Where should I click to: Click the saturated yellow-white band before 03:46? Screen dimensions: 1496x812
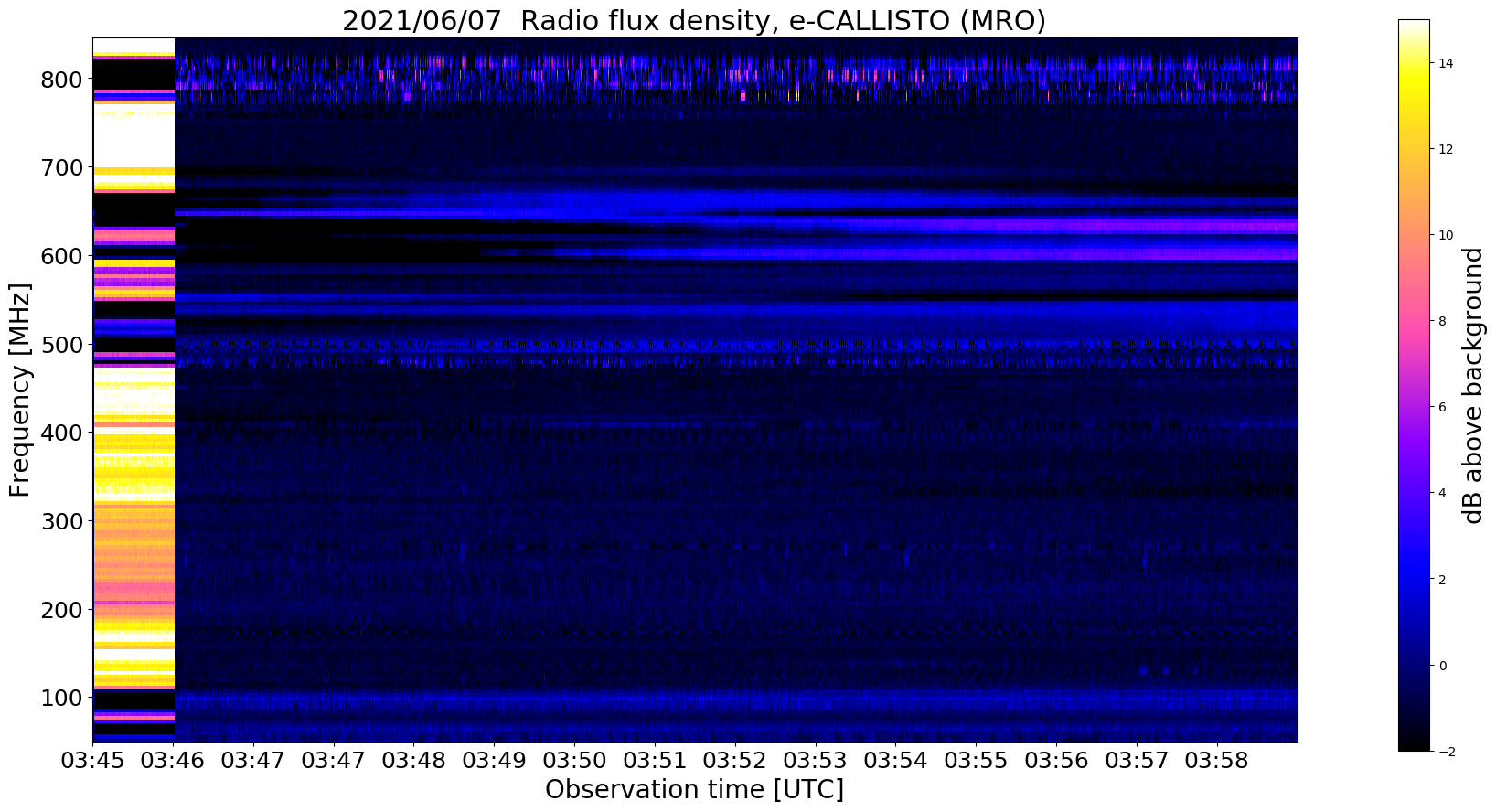click(134, 390)
